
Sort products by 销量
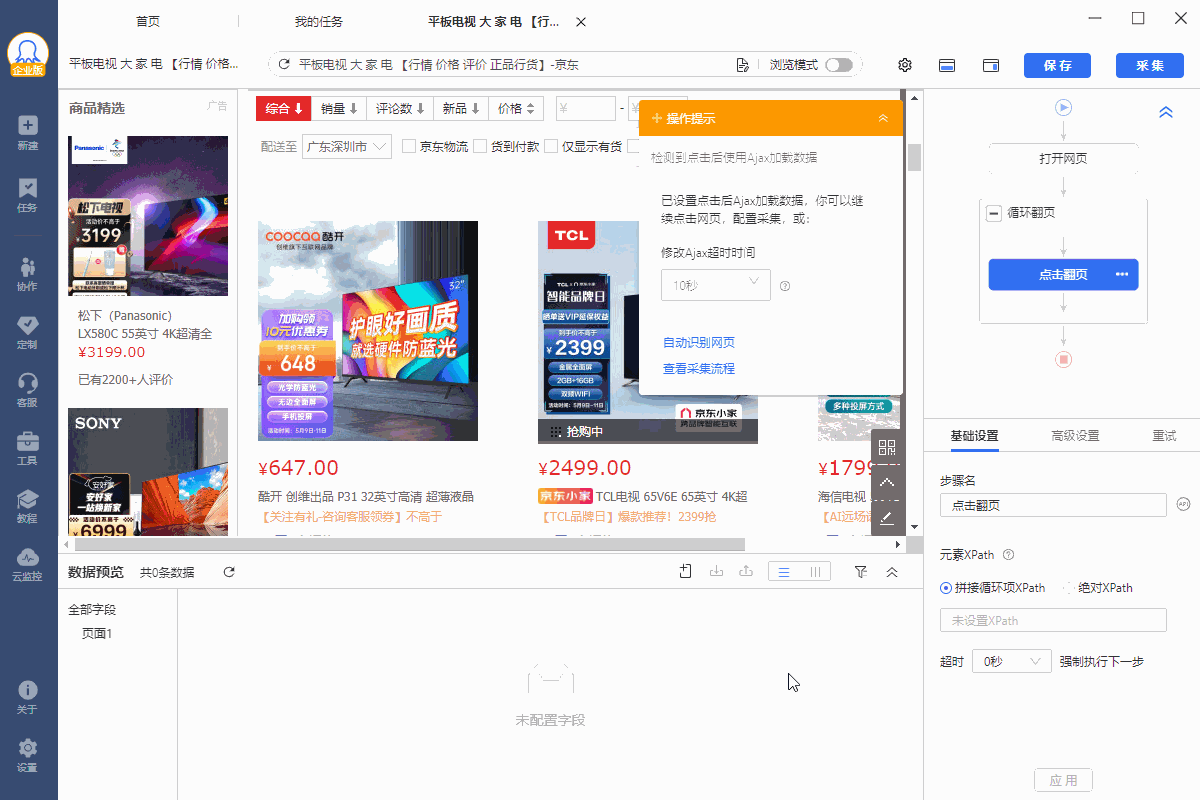(339, 108)
